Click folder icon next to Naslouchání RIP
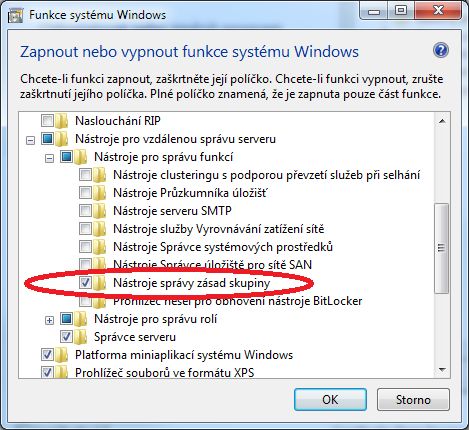 62,120
